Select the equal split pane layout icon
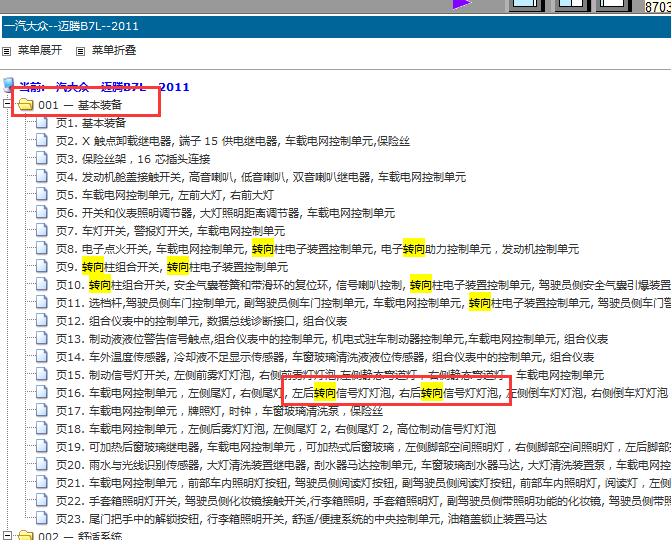The height and width of the screenshot is (540, 671). pos(572,4)
